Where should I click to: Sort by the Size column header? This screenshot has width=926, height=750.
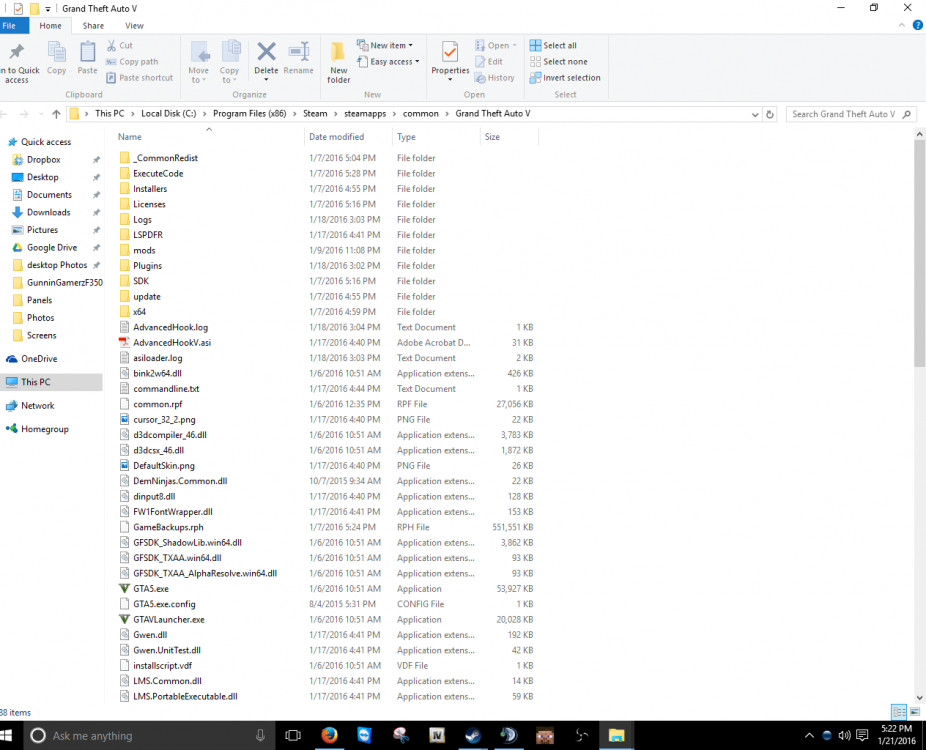click(x=509, y=136)
